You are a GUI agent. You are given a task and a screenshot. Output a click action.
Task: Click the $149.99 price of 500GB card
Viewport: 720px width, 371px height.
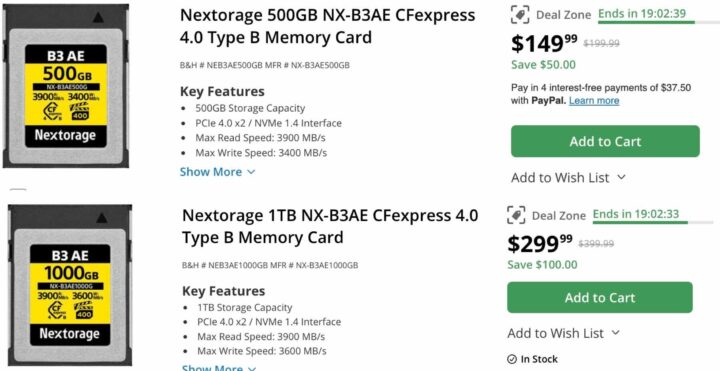(x=544, y=44)
